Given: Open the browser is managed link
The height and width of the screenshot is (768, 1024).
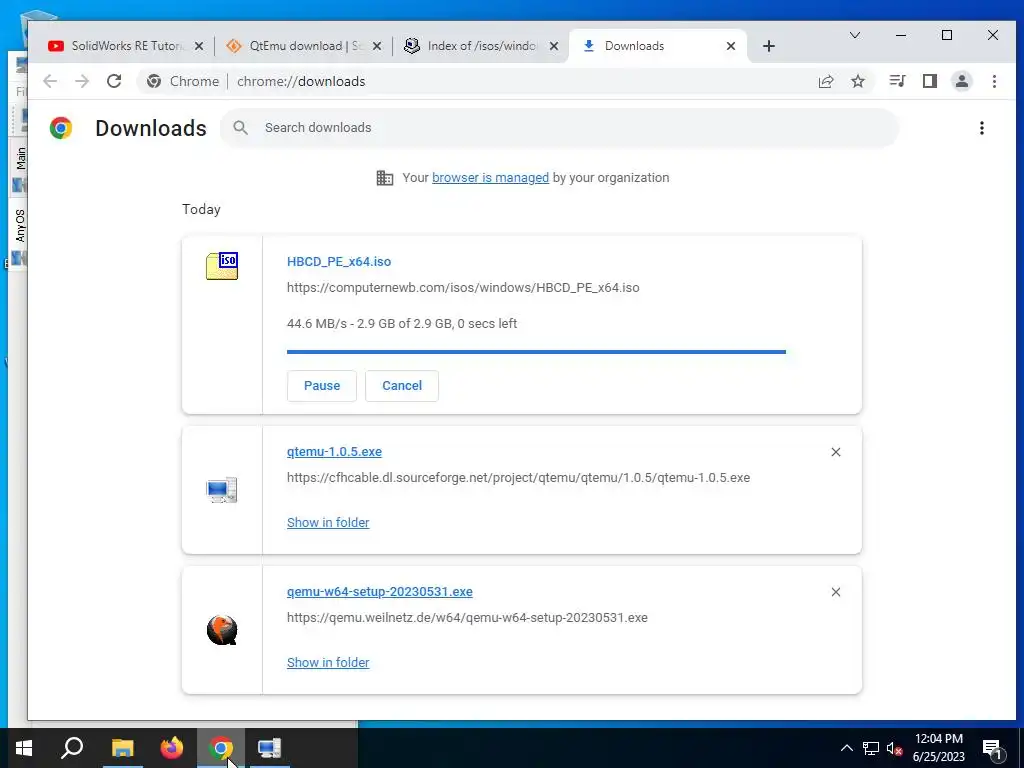Looking at the screenshot, I should 490,178.
